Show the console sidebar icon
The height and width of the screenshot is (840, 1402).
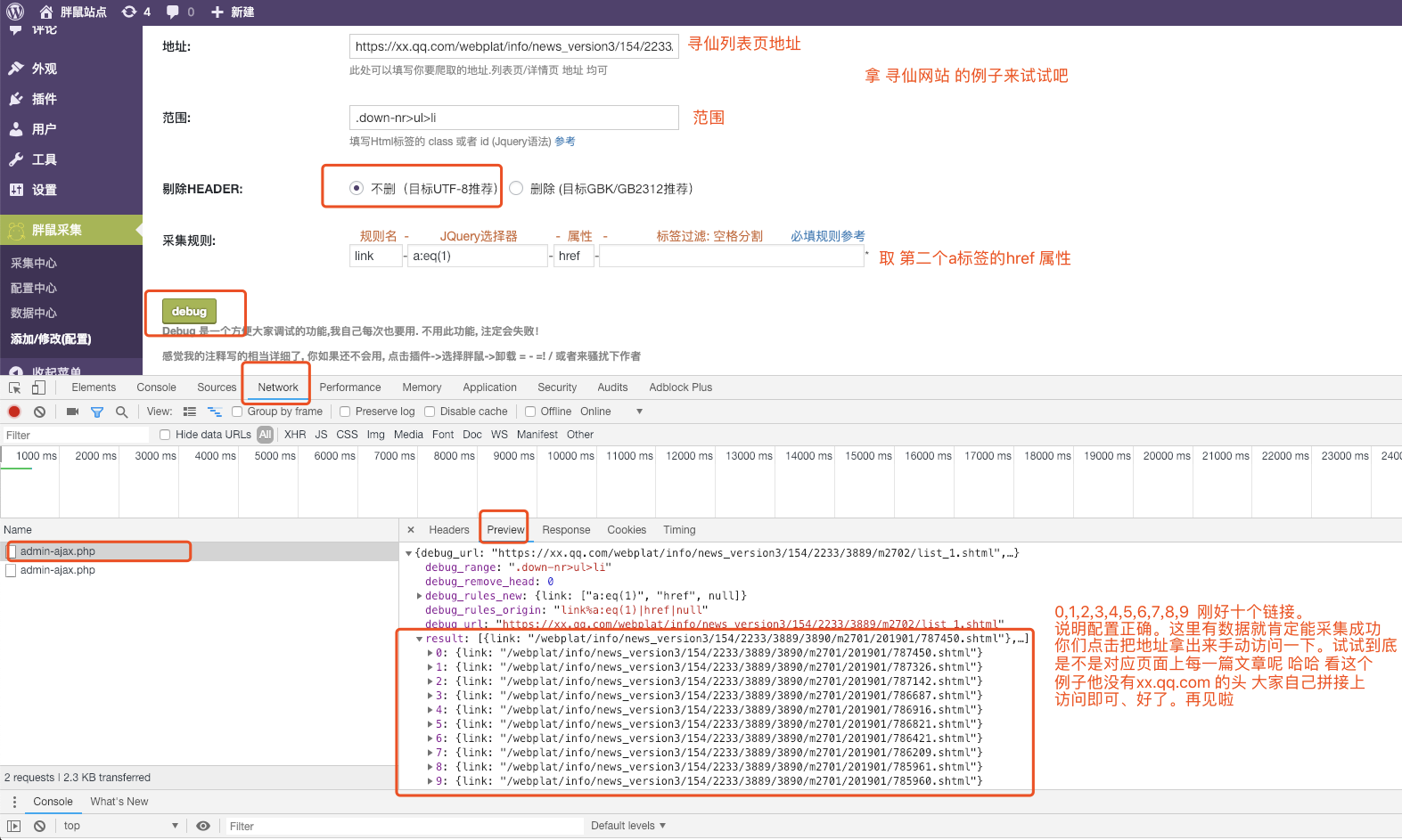(x=14, y=827)
